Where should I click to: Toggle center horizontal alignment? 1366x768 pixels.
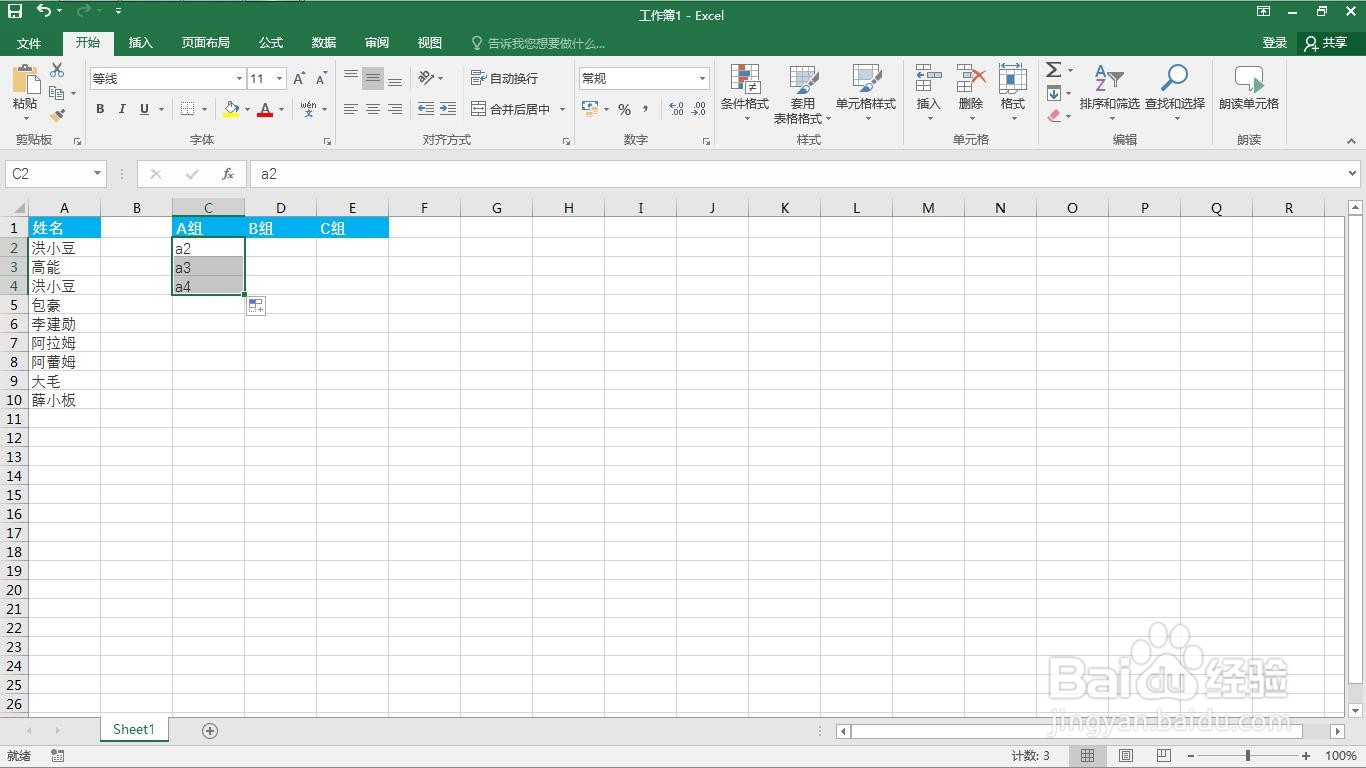(373, 109)
